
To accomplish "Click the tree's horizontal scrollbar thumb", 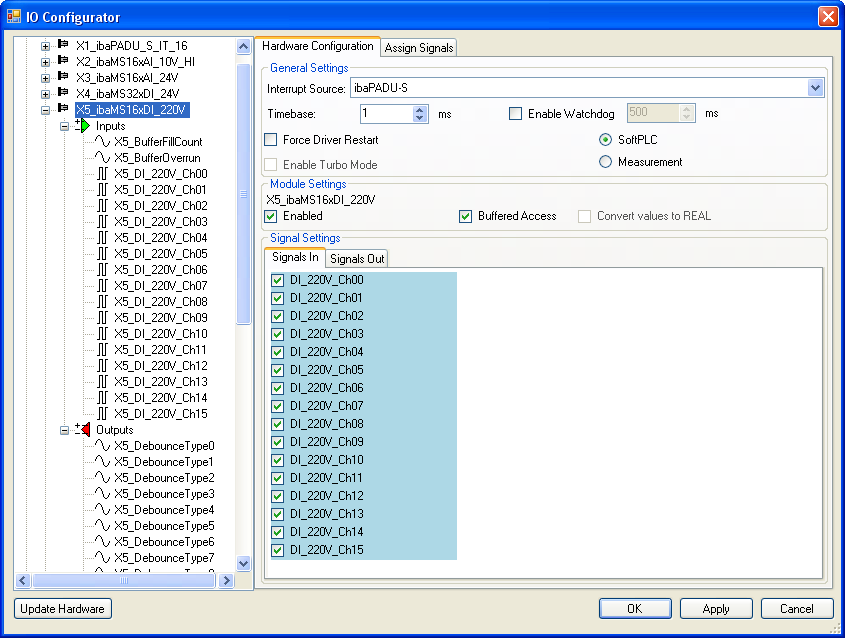I will pyautogui.click(x=124, y=580).
